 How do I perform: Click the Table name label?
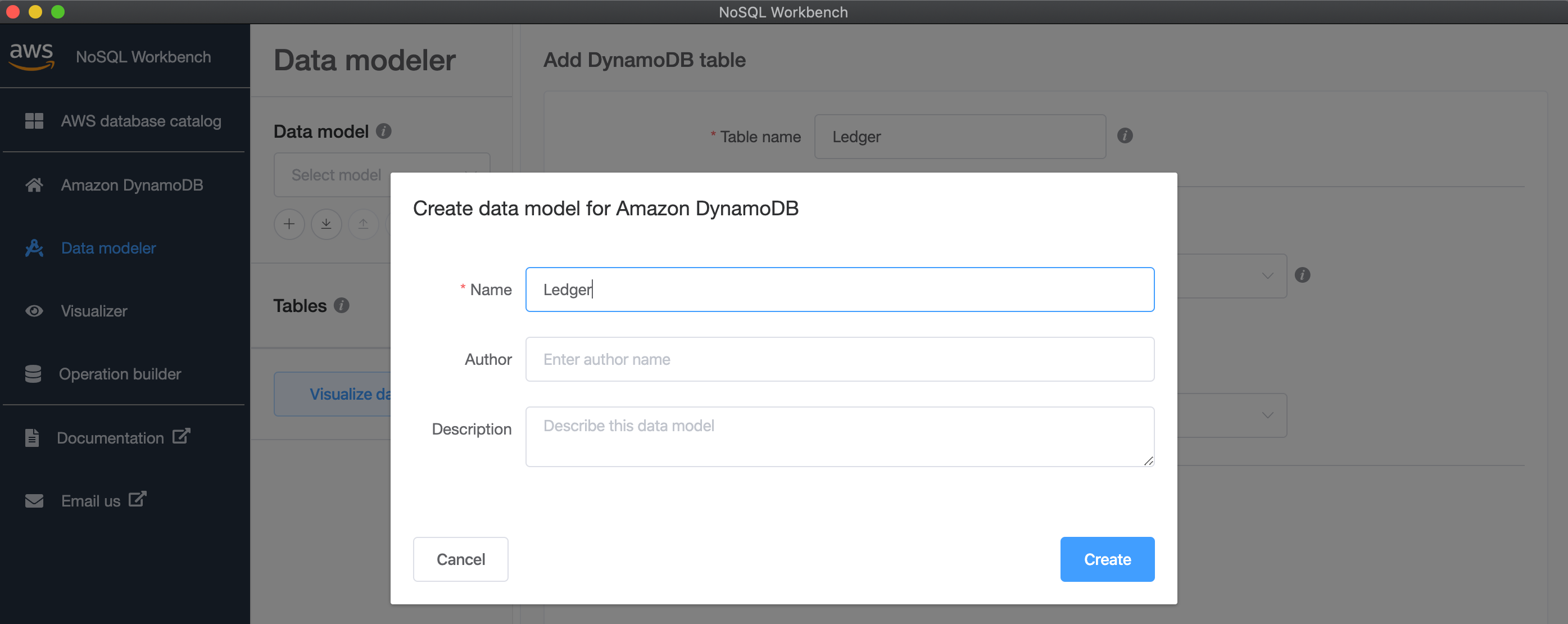pyautogui.click(x=760, y=137)
